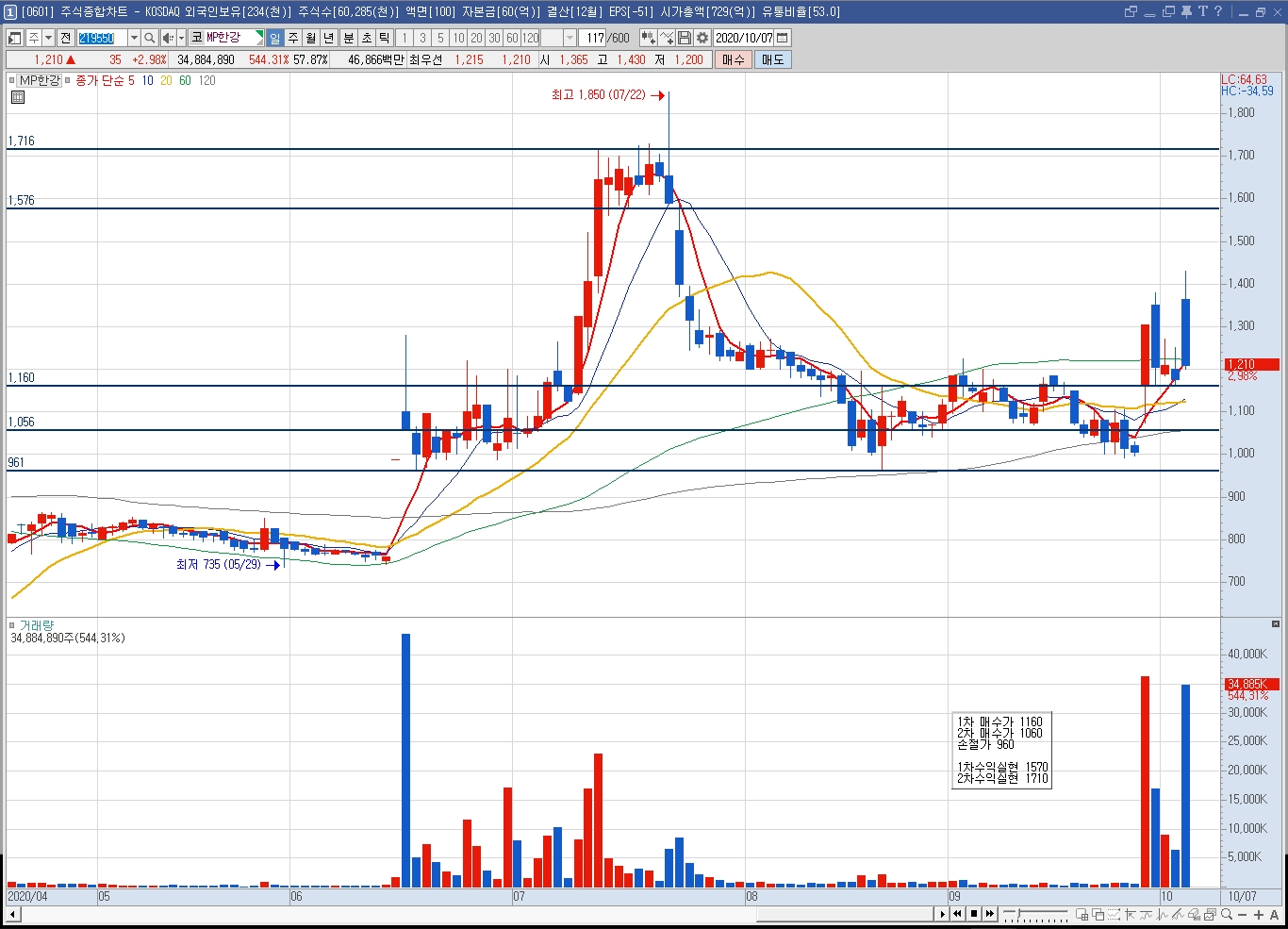Image resolution: width=1288 pixels, height=929 pixels.
Task: Click the chart-image icon in bottom toolbar
Action: click(1210, 914)
